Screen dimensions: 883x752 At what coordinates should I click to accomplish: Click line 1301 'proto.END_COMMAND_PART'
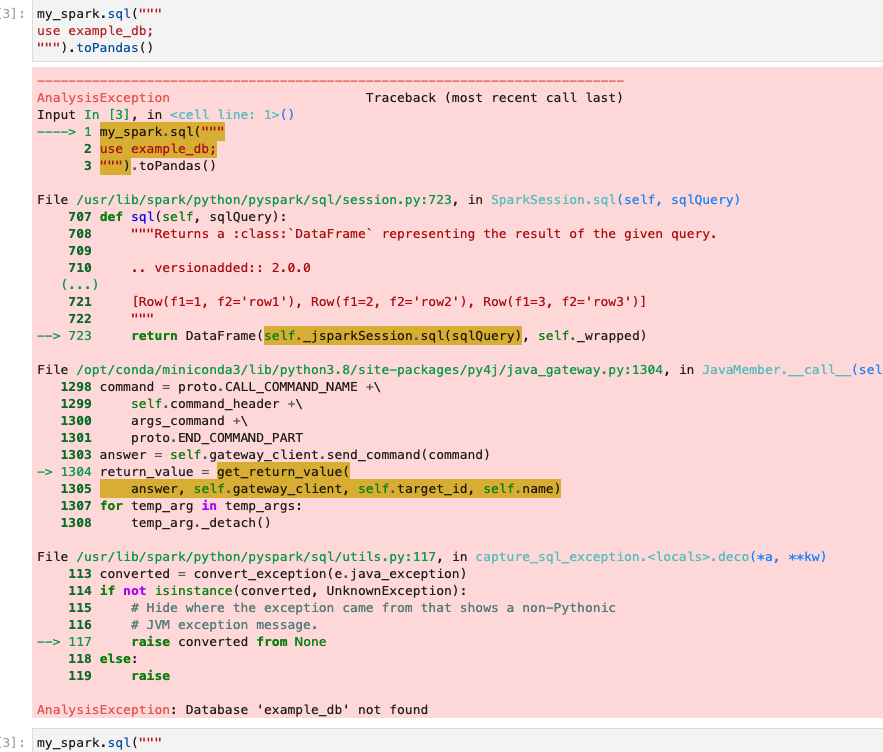[x=217, y=438]
